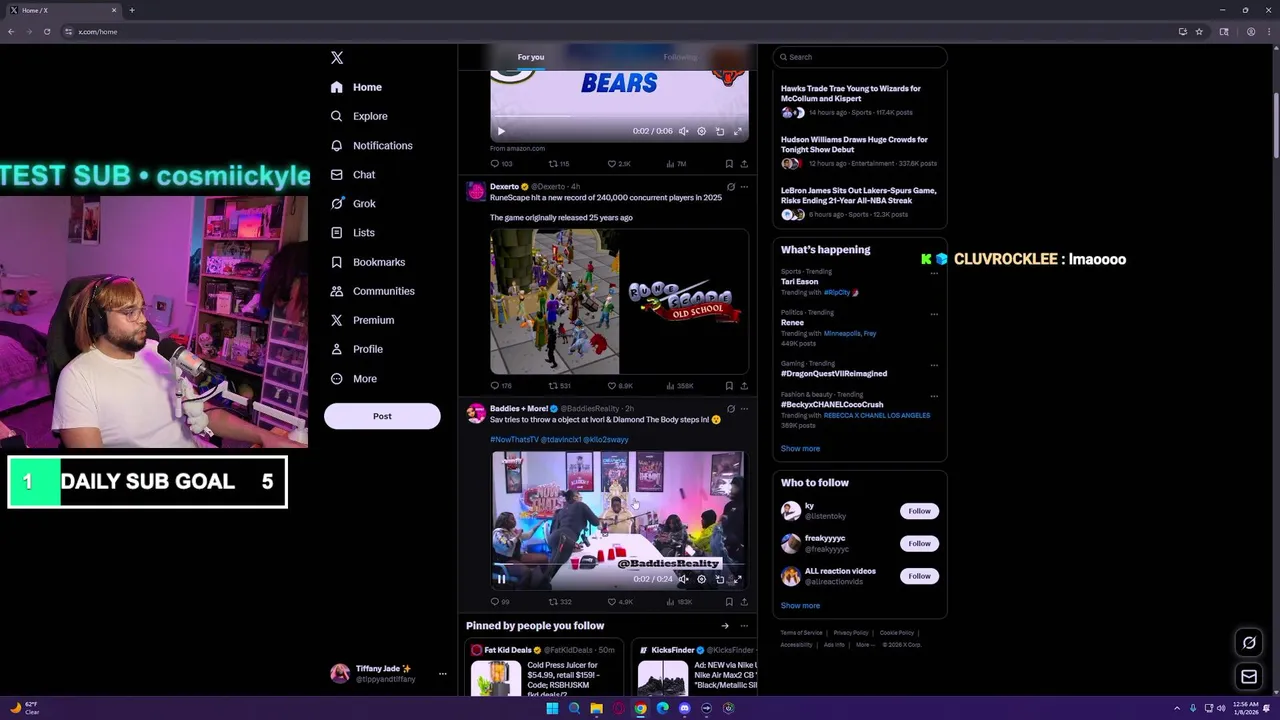
Task: Open options for Renee trend
Action: click(934, 314)
